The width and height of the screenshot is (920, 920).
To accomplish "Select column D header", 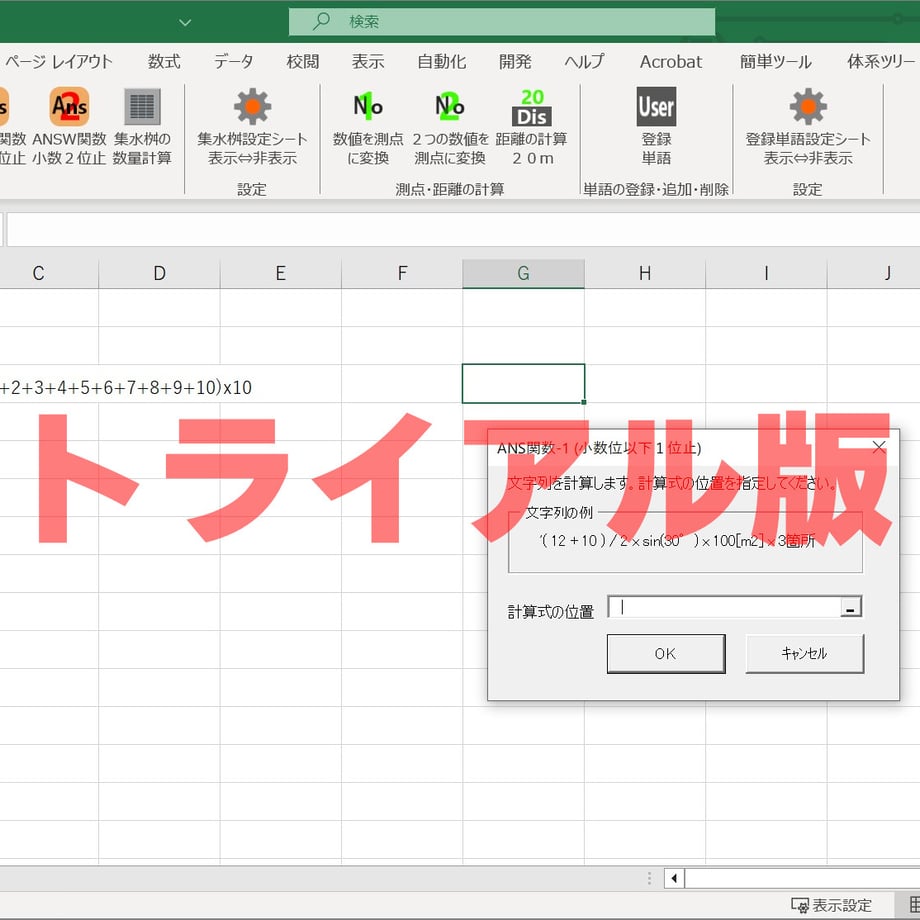I will pyautogui.click(x=160, y=273).
